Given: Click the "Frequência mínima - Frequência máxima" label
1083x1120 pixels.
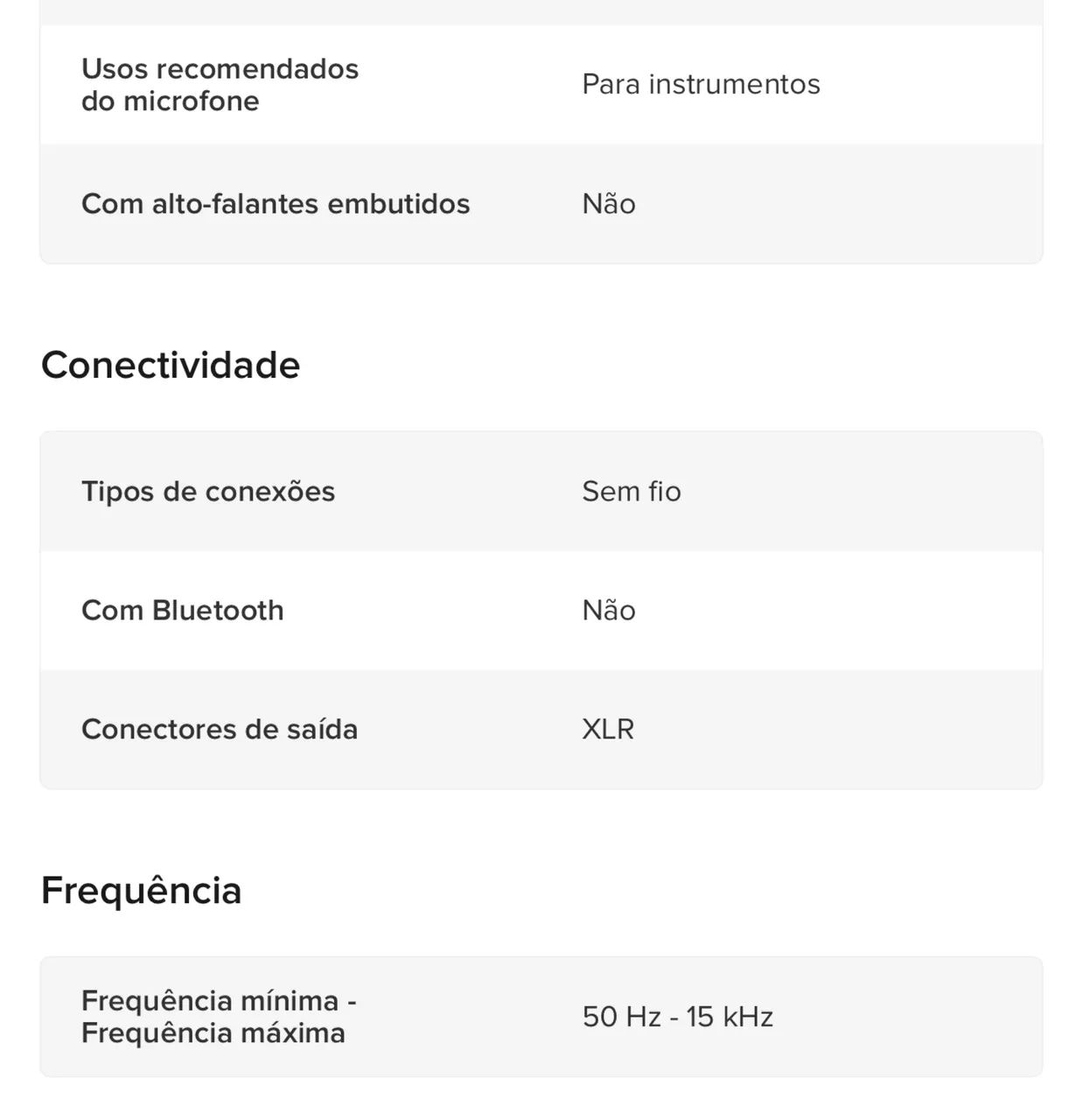Looking at the screenshot, I should [x=219, y=1017].
